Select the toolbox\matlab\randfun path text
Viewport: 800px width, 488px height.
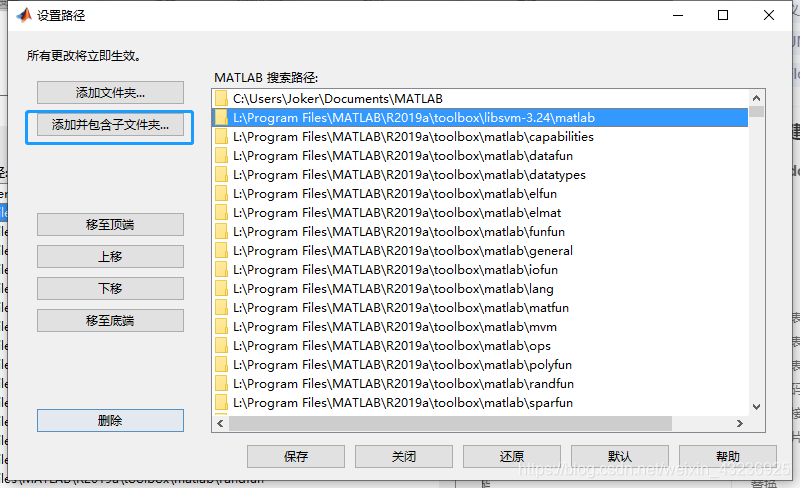click(404, 384)
